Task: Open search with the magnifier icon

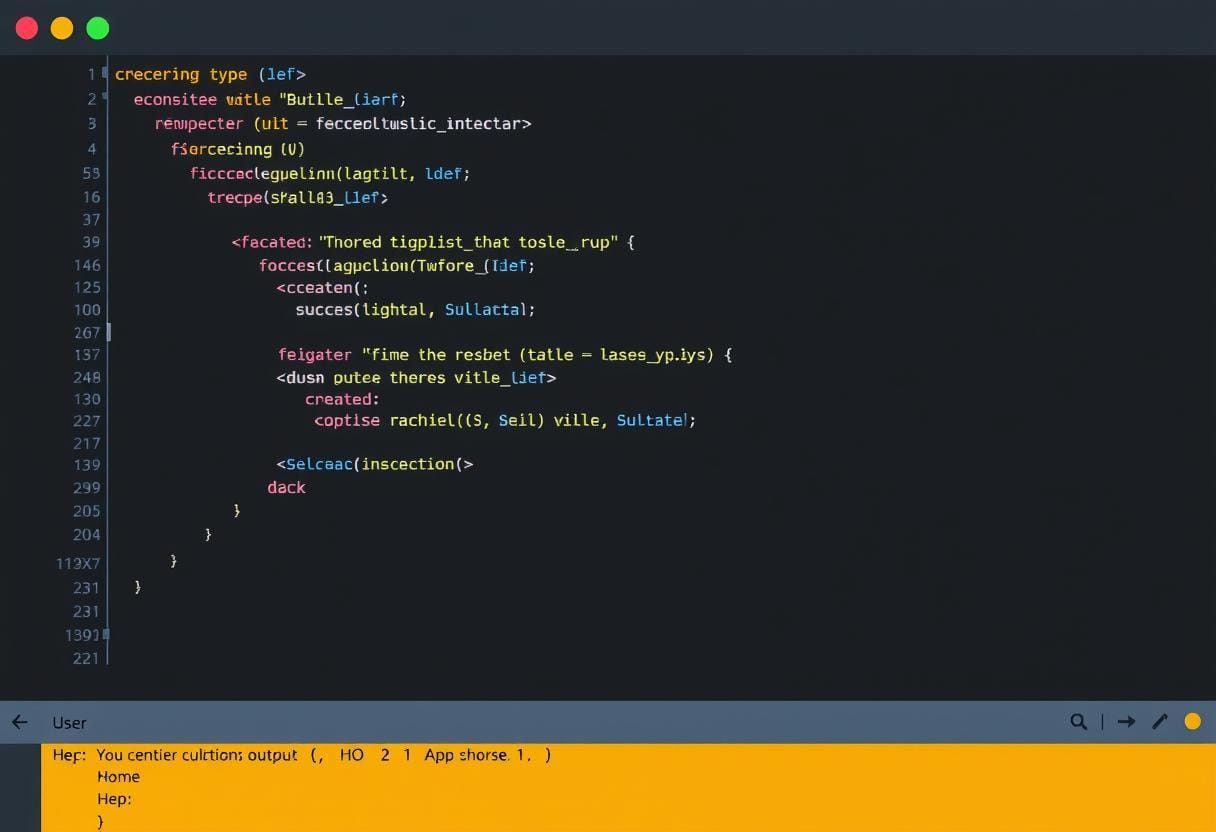Action: pos(1078,721)
